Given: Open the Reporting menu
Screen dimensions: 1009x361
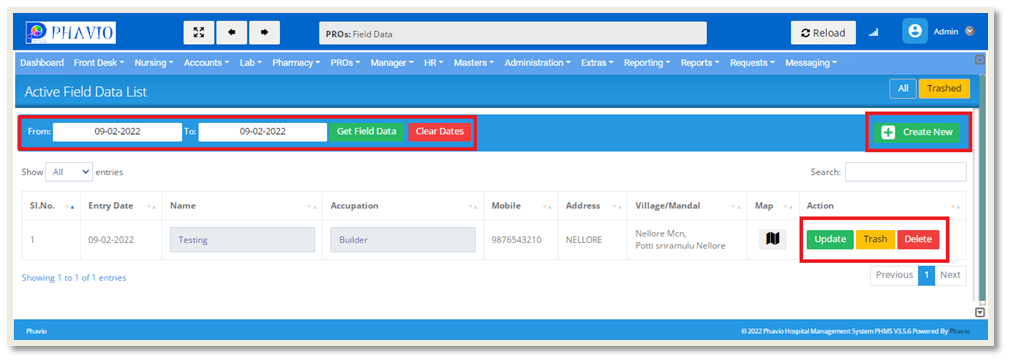Looking at the screenshot, I should click(647, 62).
